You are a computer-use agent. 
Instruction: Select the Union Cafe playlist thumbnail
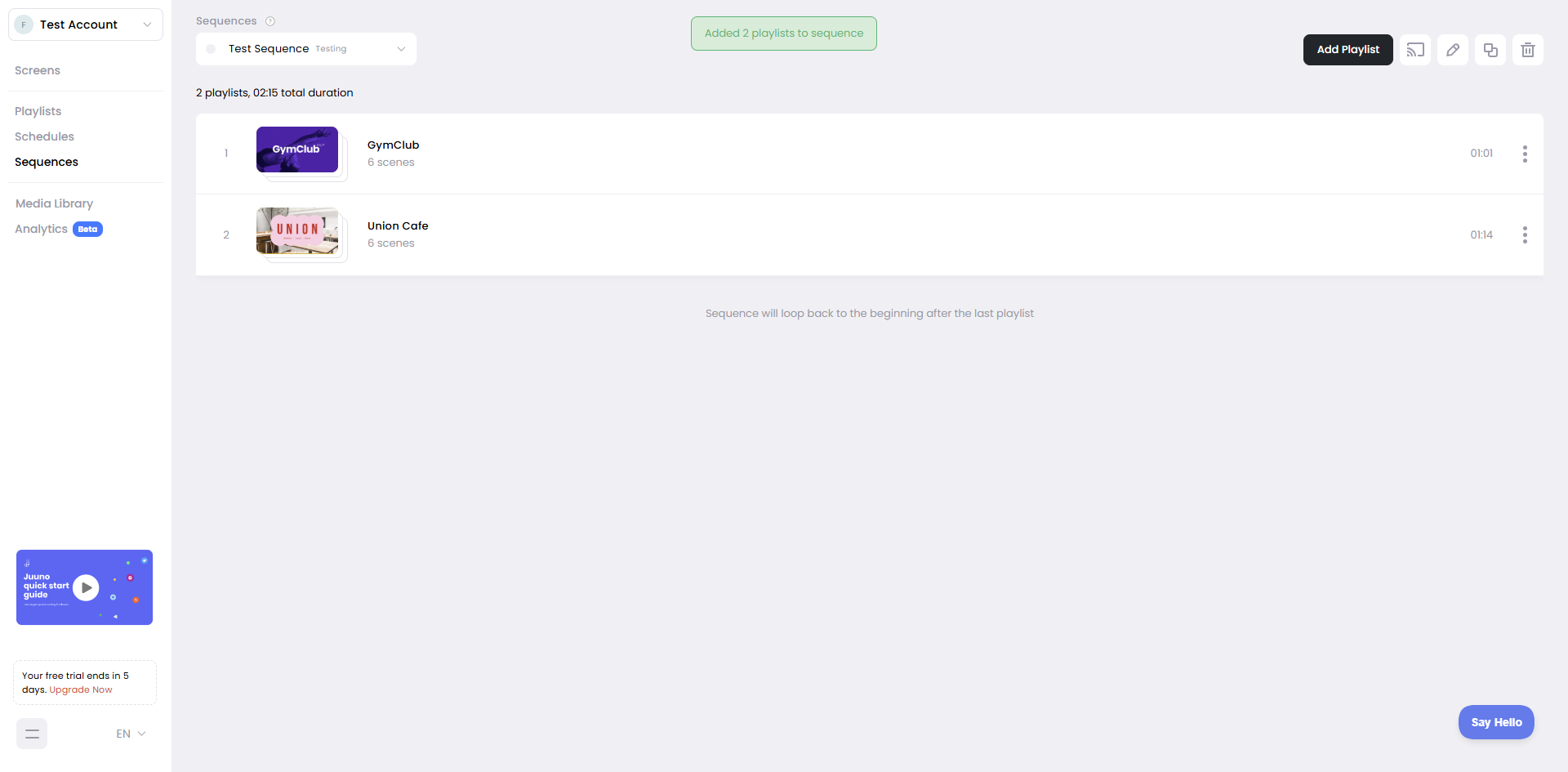coord(297,230)
